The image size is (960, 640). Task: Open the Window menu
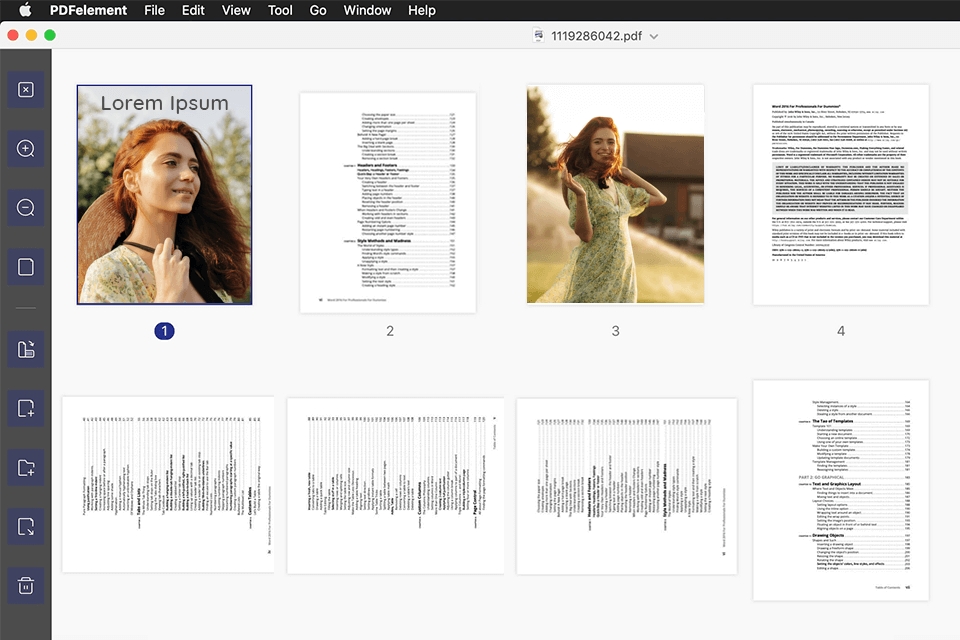pyautogui.click(x=367, y=10)
